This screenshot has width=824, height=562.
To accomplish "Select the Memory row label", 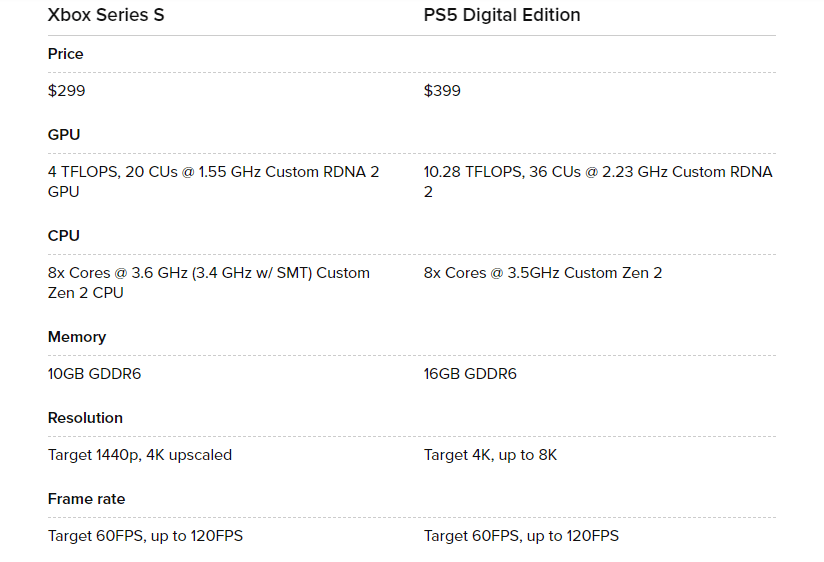I will click(77, 337).
